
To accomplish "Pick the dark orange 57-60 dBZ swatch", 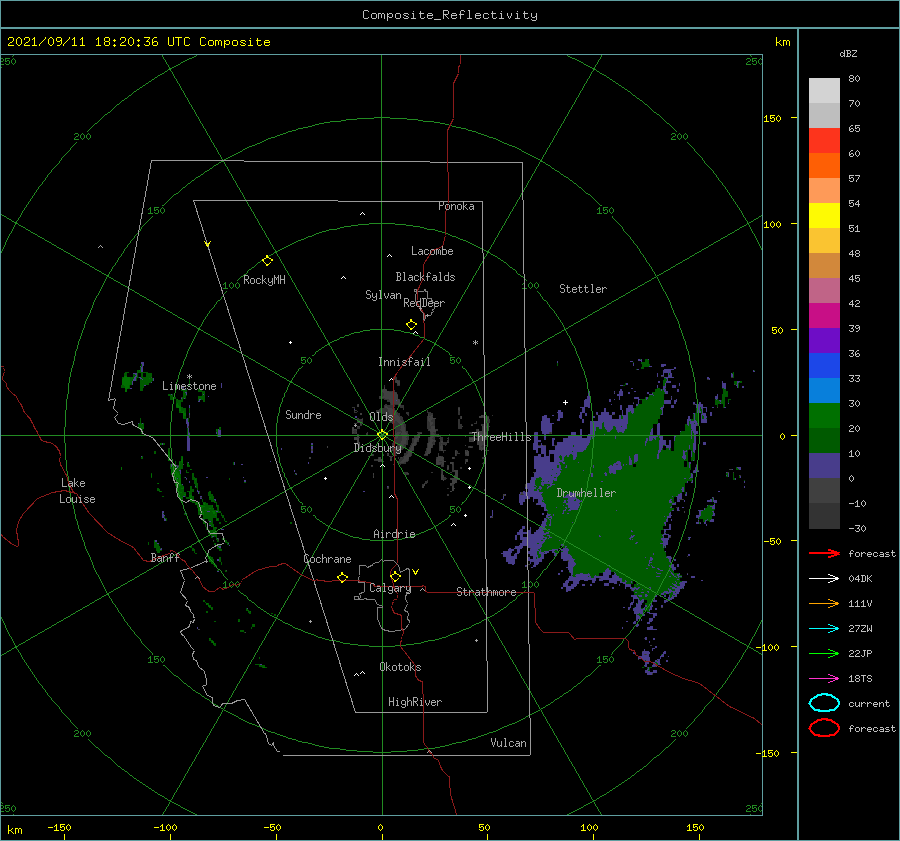I will [824, 166].
